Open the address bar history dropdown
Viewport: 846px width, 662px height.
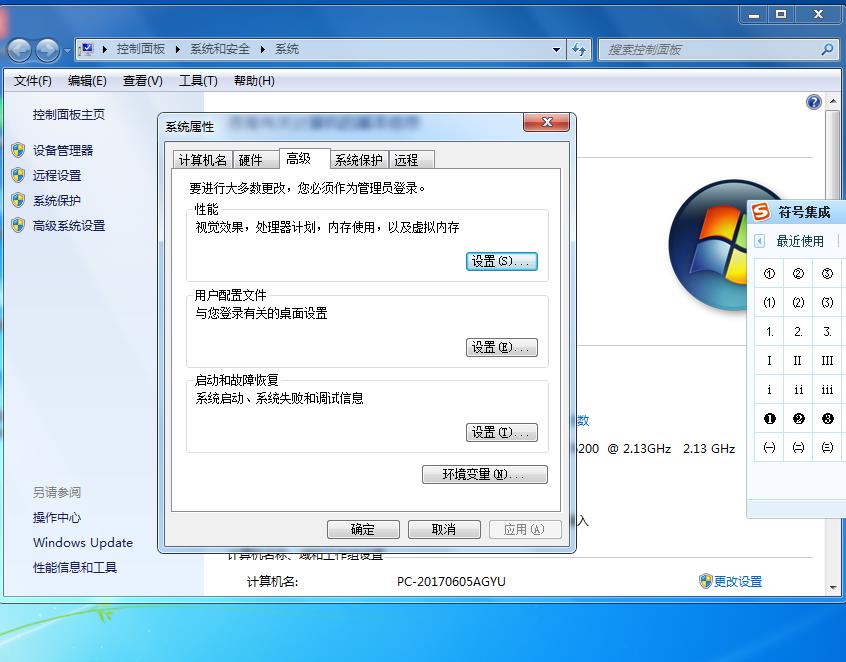(556, 50)
